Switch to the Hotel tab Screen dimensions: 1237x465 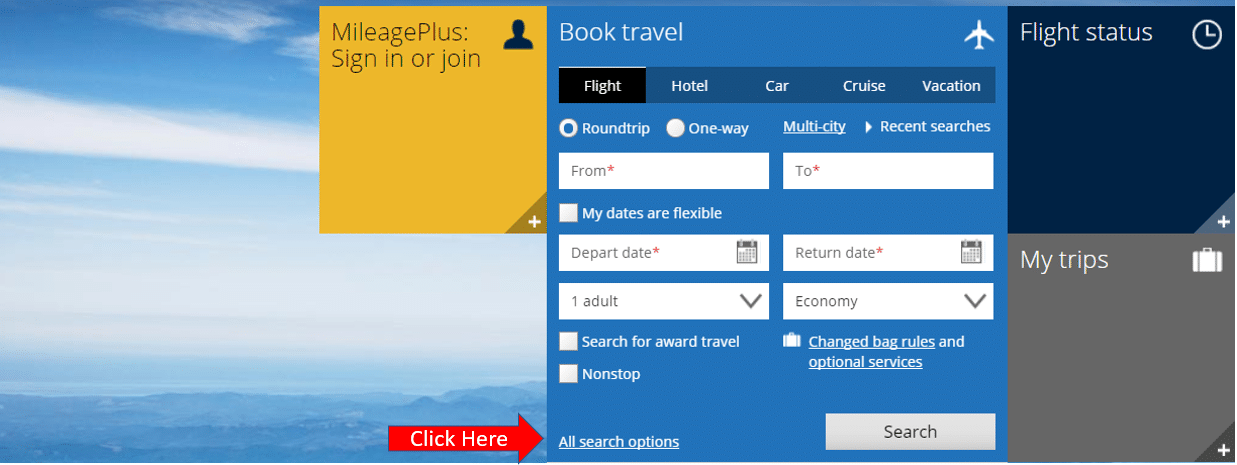[689, 86]
